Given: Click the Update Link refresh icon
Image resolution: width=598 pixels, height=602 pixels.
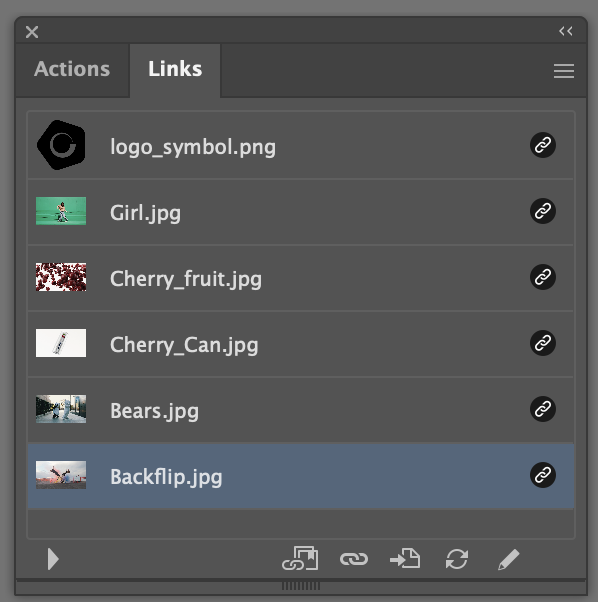Looking at the screenshot, I should point(457,559).
